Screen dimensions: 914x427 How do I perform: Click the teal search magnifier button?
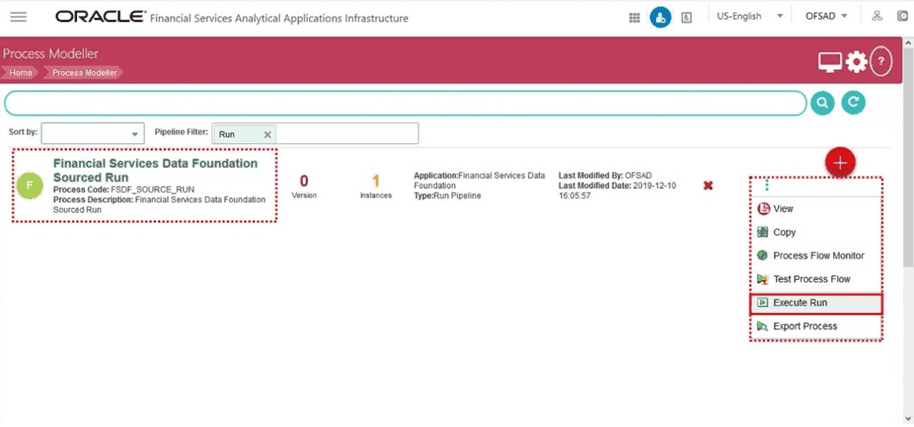click(x=822, y=103)
